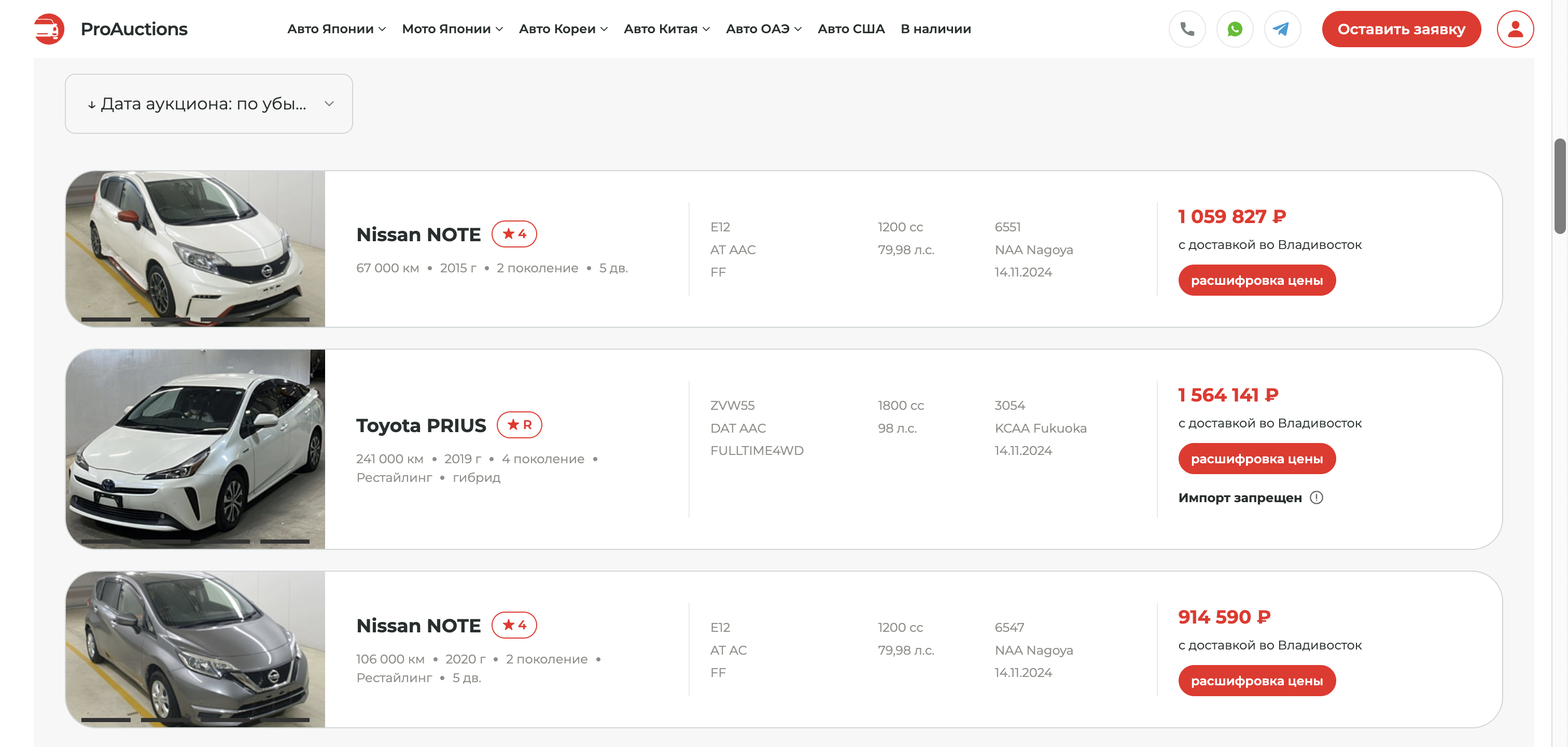Open расшифровка цены for Toyota PRIUS

click(1256, 459)
